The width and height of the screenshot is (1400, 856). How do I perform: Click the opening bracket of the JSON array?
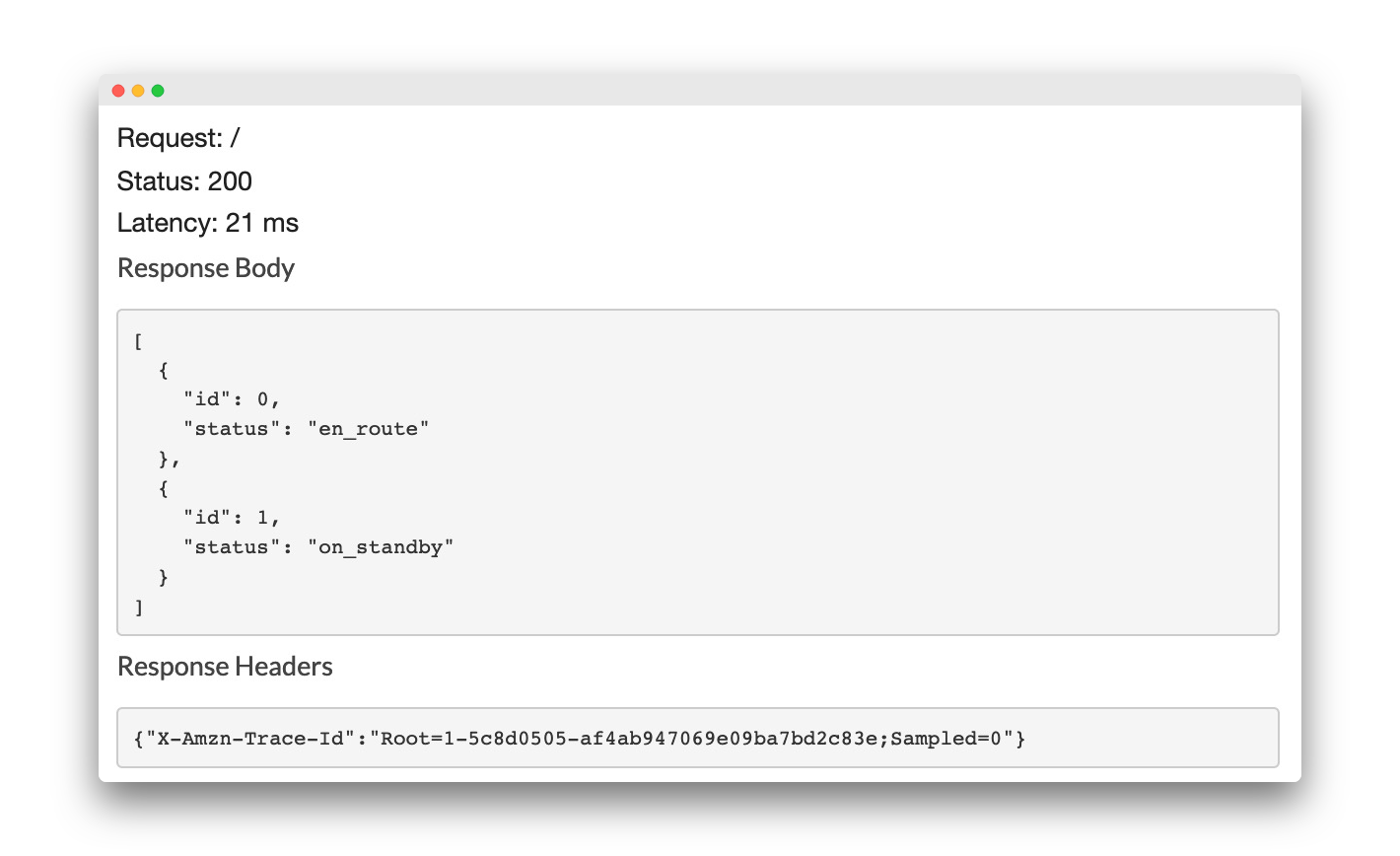coord(136,340)
